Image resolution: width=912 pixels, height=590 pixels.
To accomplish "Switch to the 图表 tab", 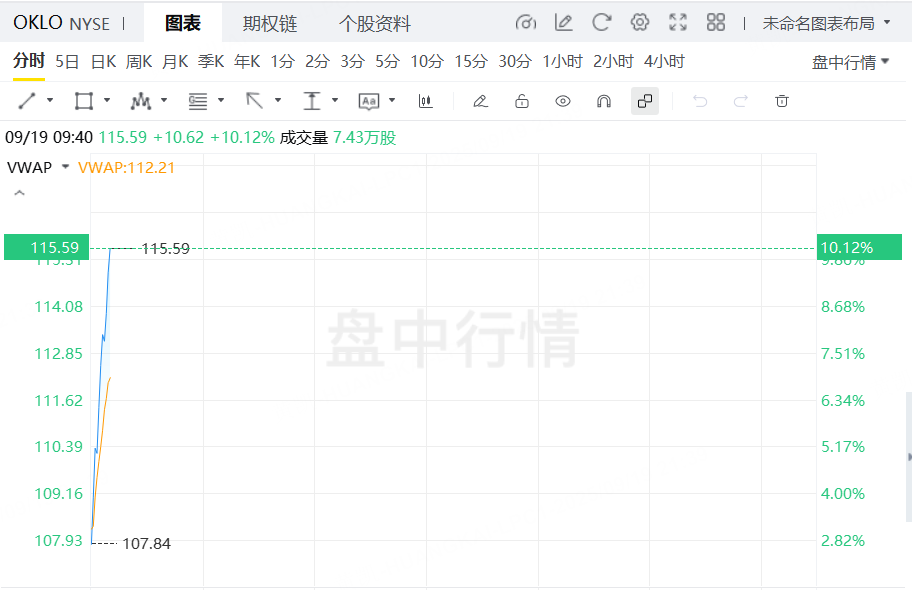I will click(183, 23).
